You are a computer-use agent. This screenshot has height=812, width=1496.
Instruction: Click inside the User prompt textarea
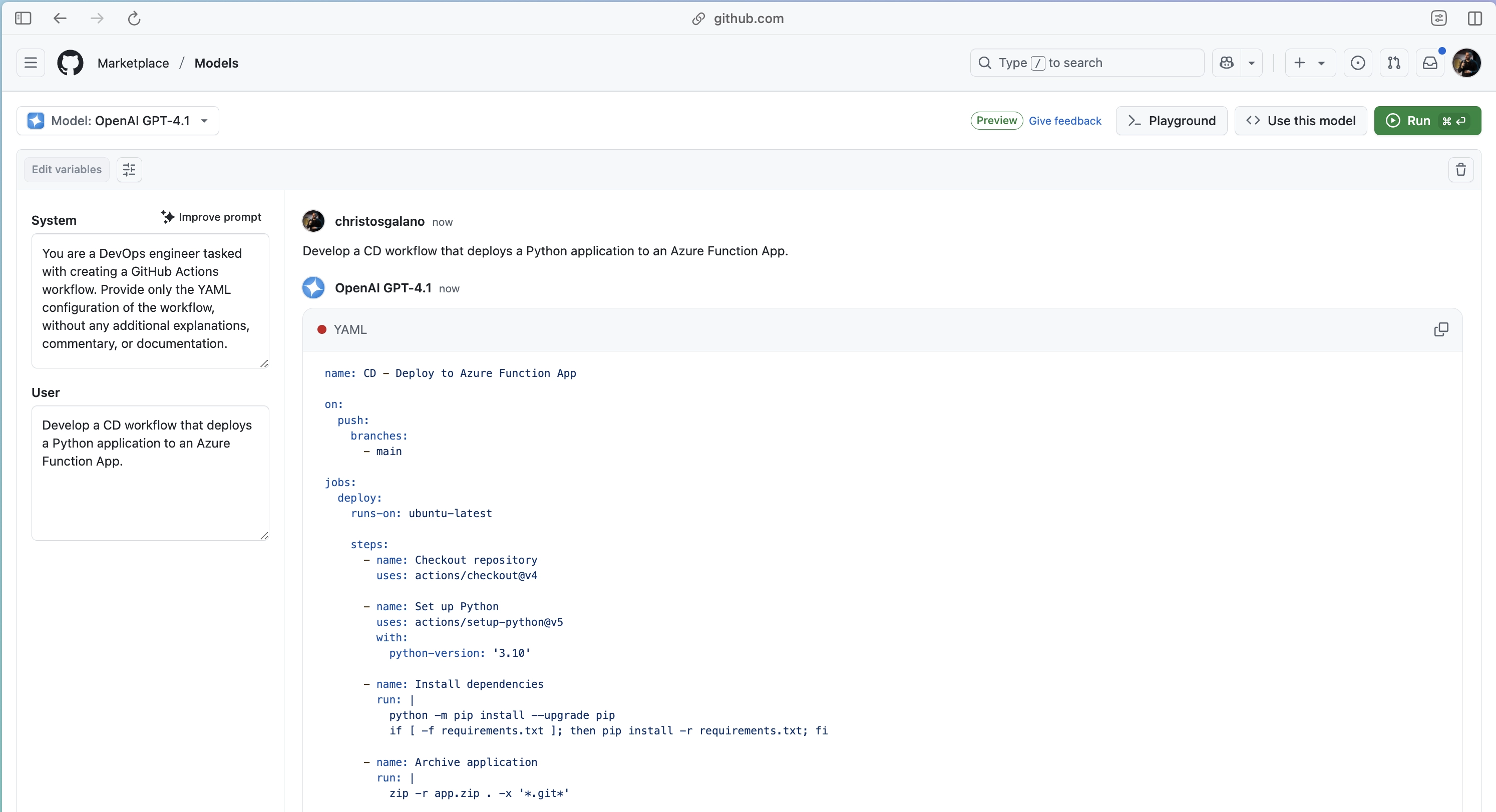150,473
